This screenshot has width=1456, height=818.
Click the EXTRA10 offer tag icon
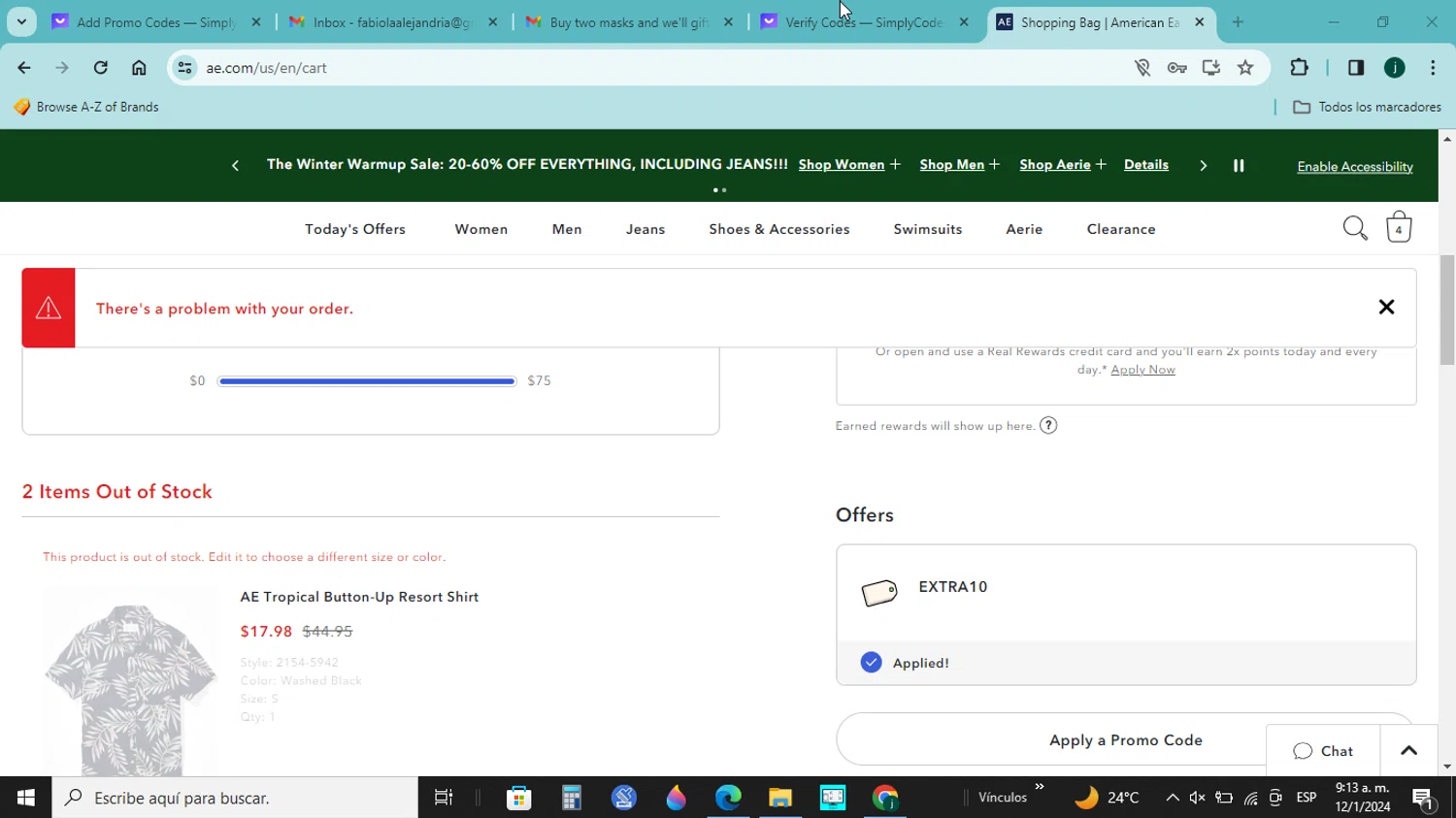[879, 593]
